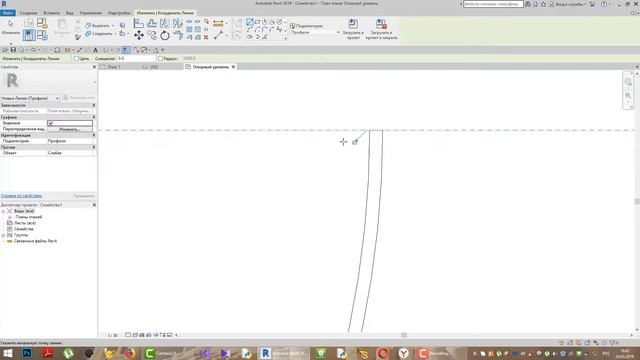Screen dimensions: 640x360
Task: Open the Файл menu
Action: [x=7, y=13]
